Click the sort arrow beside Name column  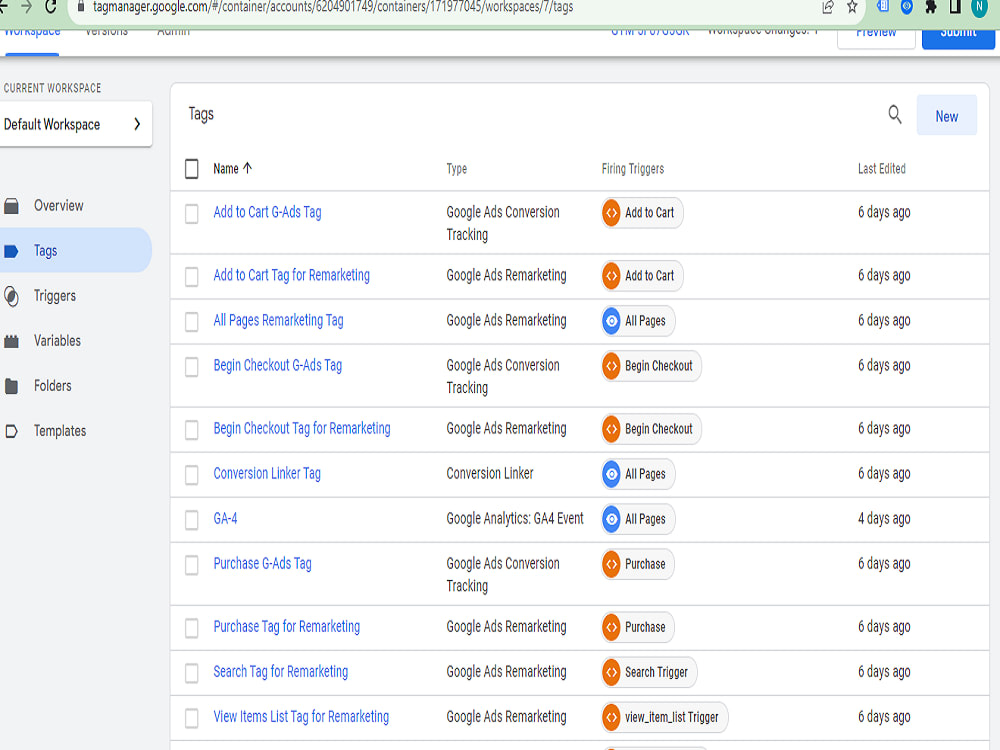coord(247,168)
